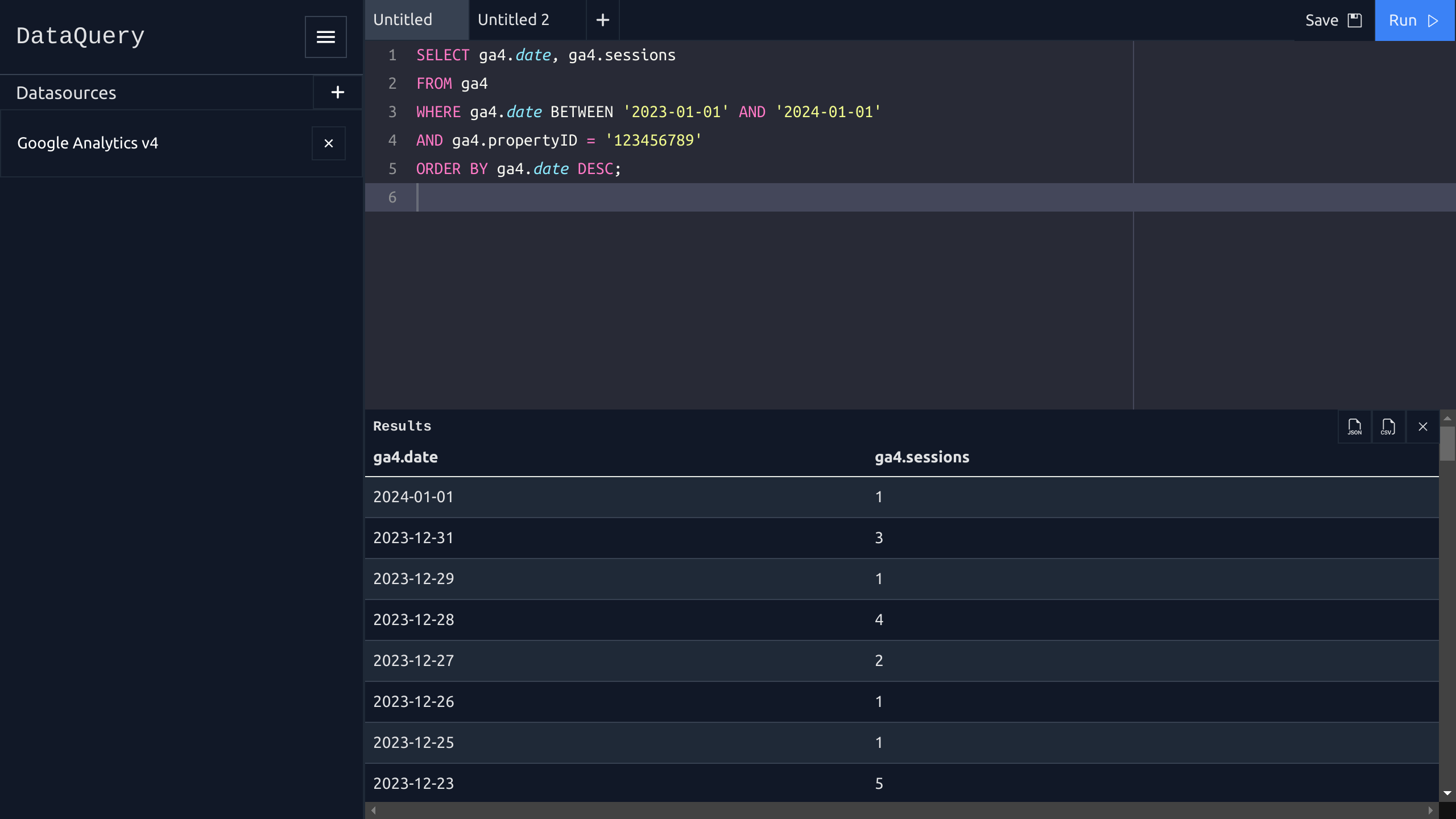Select Google Analytics v4 datasource
This screenshot has height=819, width=1456.
(88, 143)
